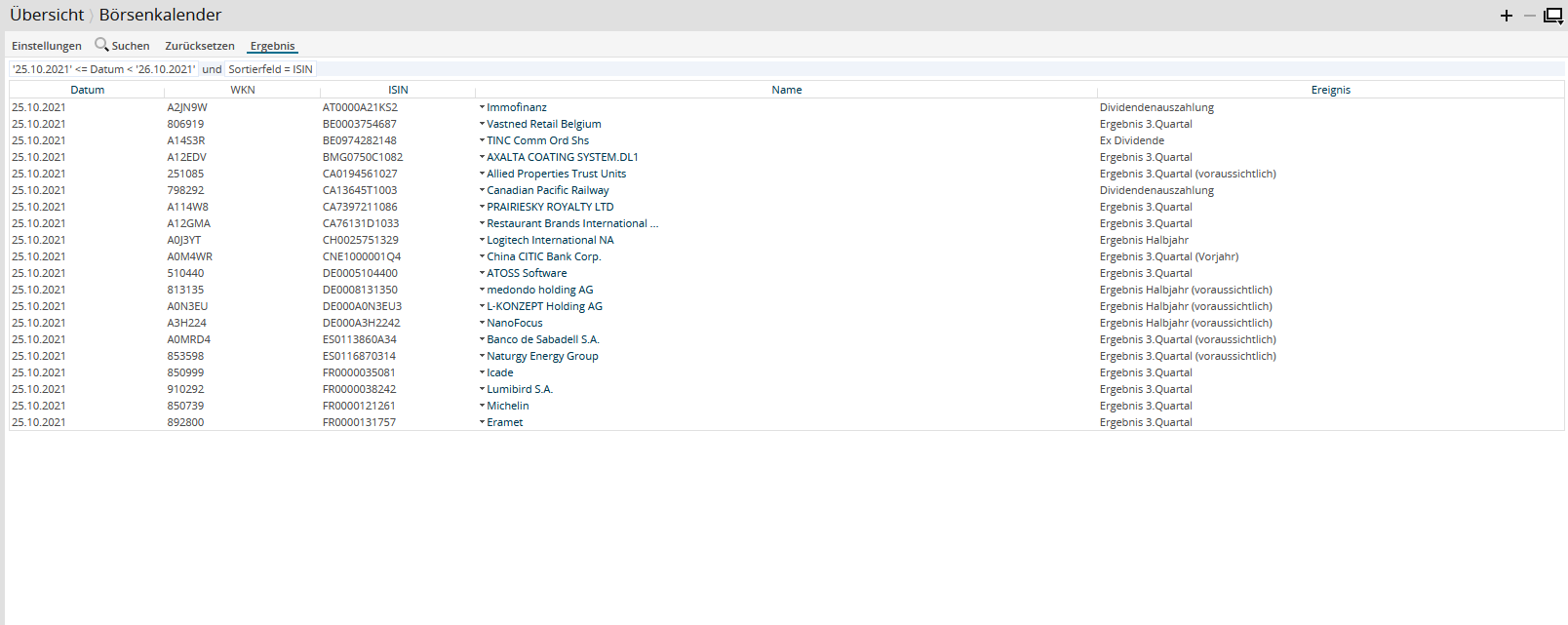Open the window layout icon menu
This screenshot has width=1568, height=625.
pyautogui.click(x=1552, y=16)
